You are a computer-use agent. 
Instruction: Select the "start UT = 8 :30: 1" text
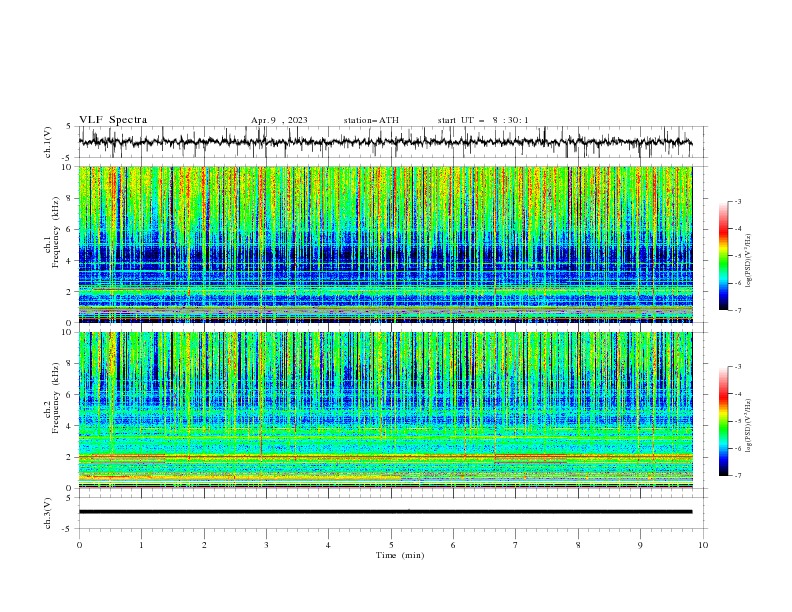point(483,120)
